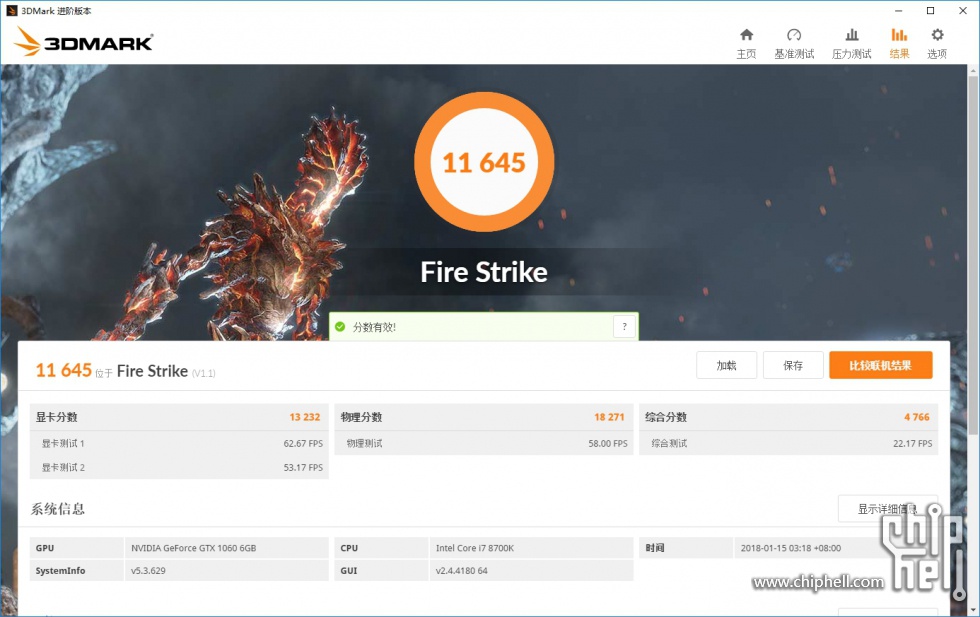The image size is (980, 617).
Task: Click timestamp 2018-01-15 03:18 +08:00
Action: [791, 548]
